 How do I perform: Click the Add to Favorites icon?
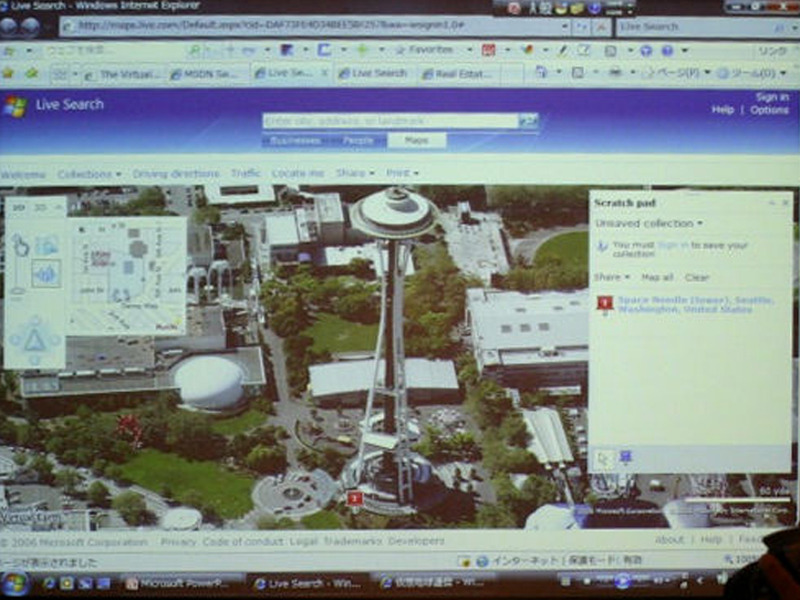(x=32, y=73)
